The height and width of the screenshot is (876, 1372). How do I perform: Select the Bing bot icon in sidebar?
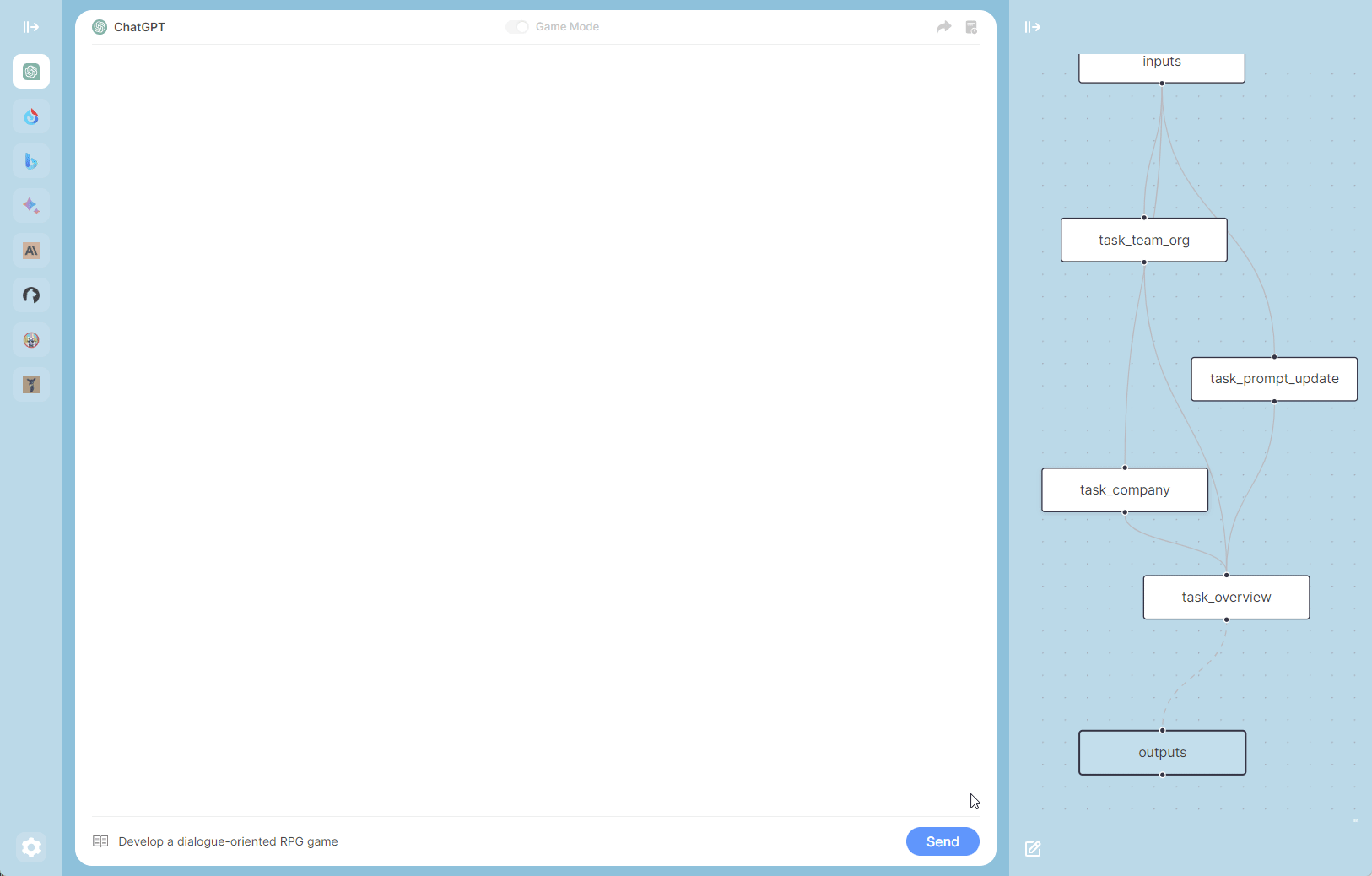[31, 161]
